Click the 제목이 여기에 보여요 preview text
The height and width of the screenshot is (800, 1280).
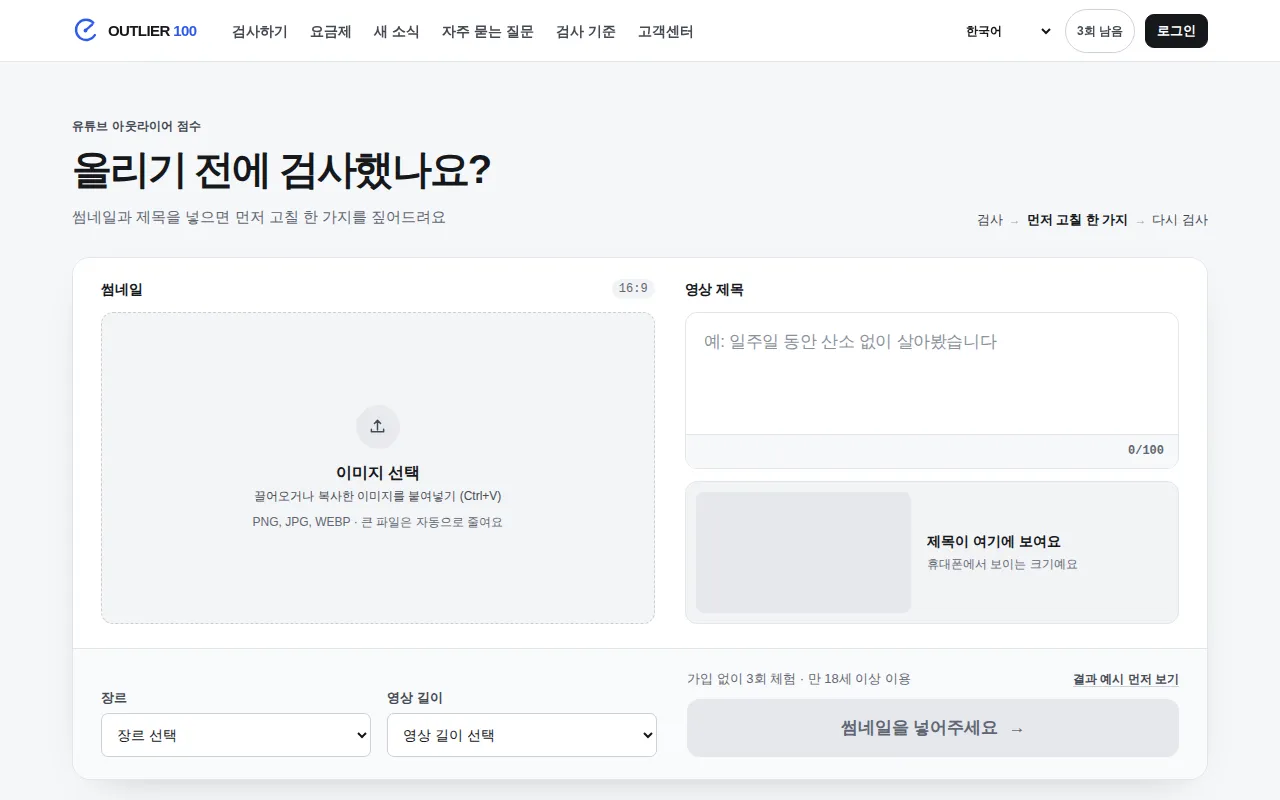(x=994, y=541)
